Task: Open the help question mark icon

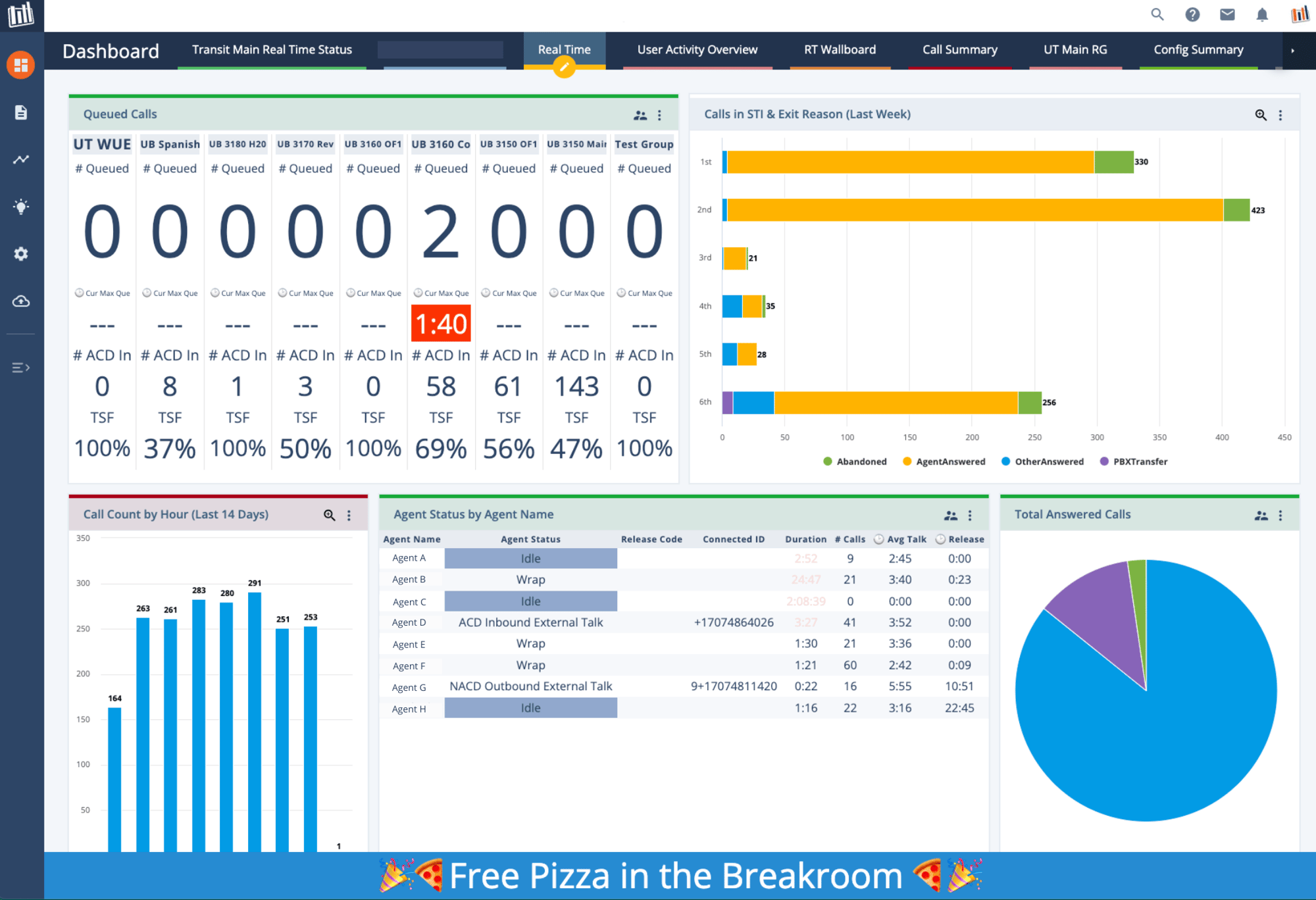Action: pyautogui.click(x=1192, y=14)
